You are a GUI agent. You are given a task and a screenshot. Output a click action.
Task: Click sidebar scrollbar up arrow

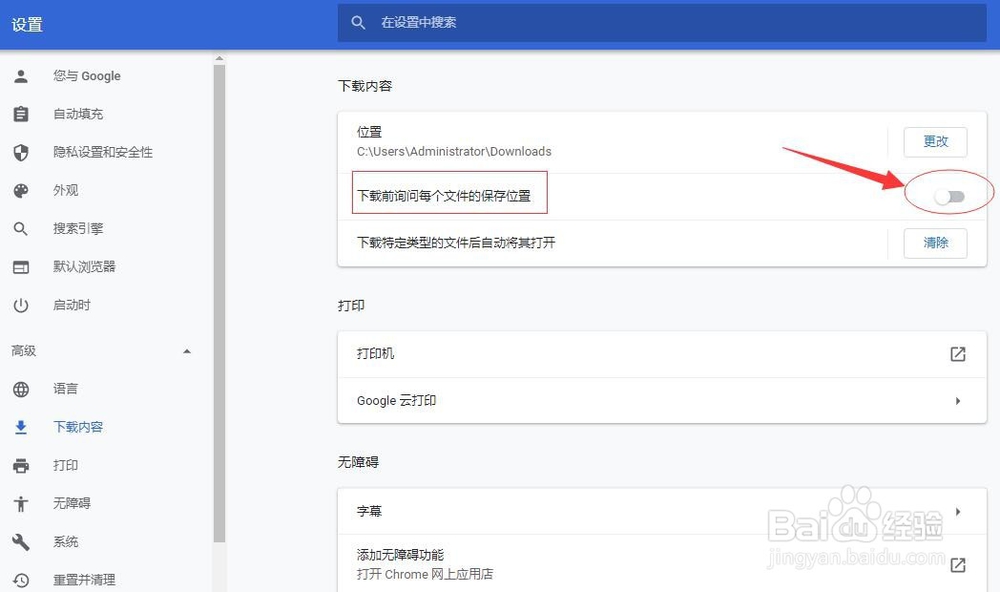(x=219, y=59)
